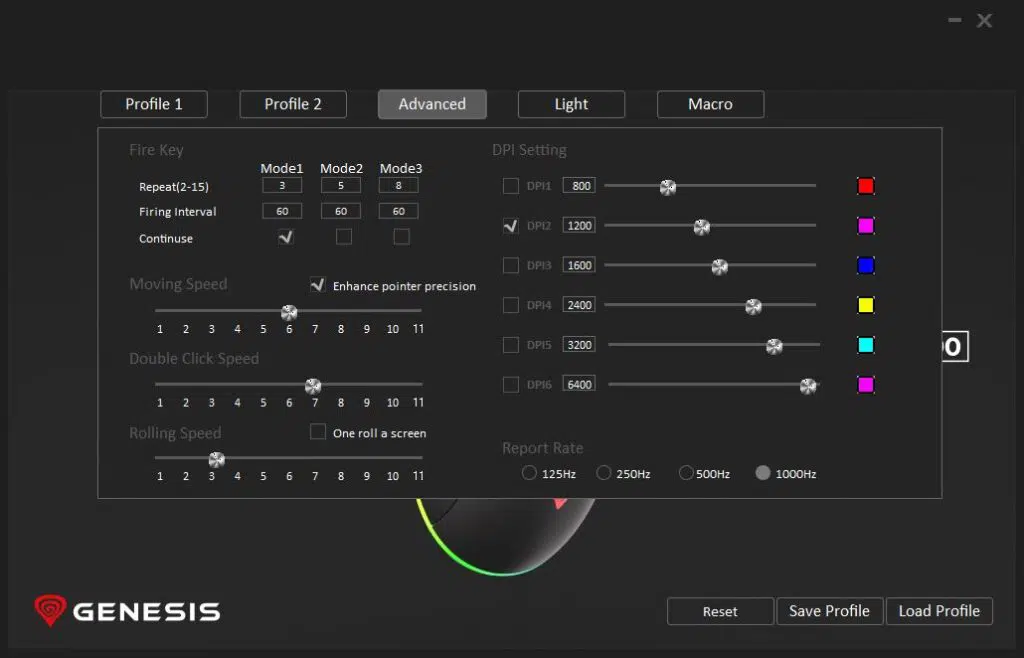Choose the 125Hz report rate
This screenshot has width=1024, height=658.
tap(529, 473)
